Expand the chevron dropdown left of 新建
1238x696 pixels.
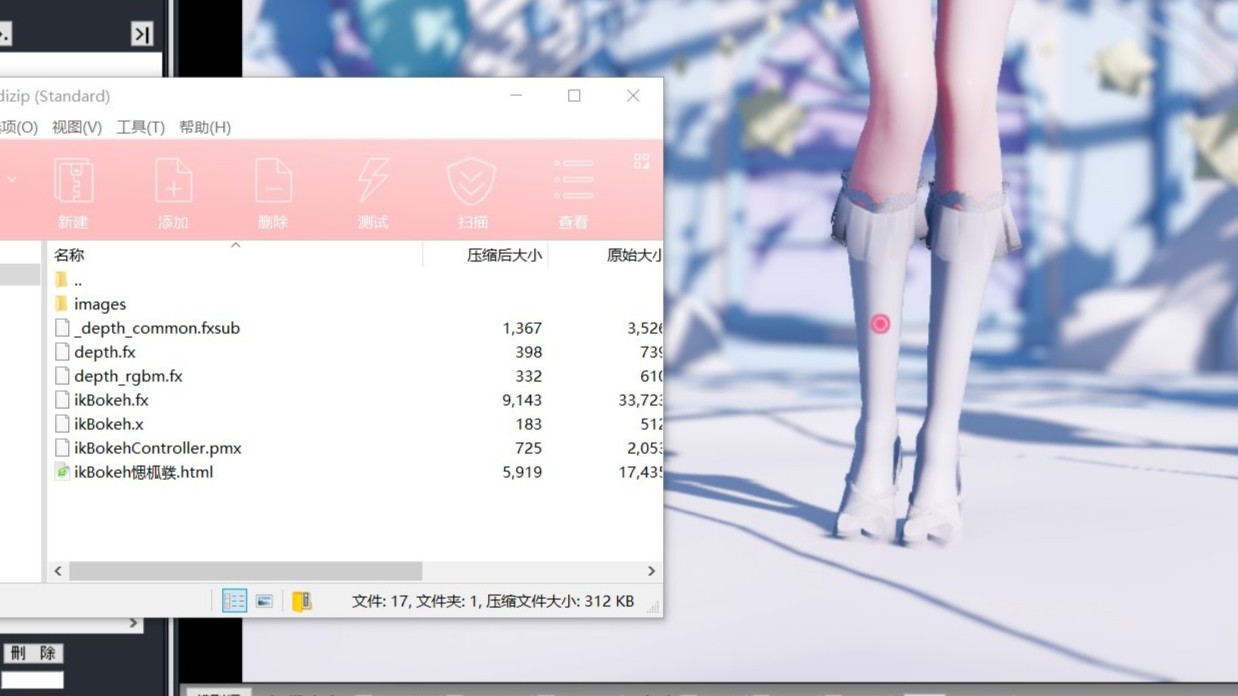pyautogui.click(x=12, y=180)
